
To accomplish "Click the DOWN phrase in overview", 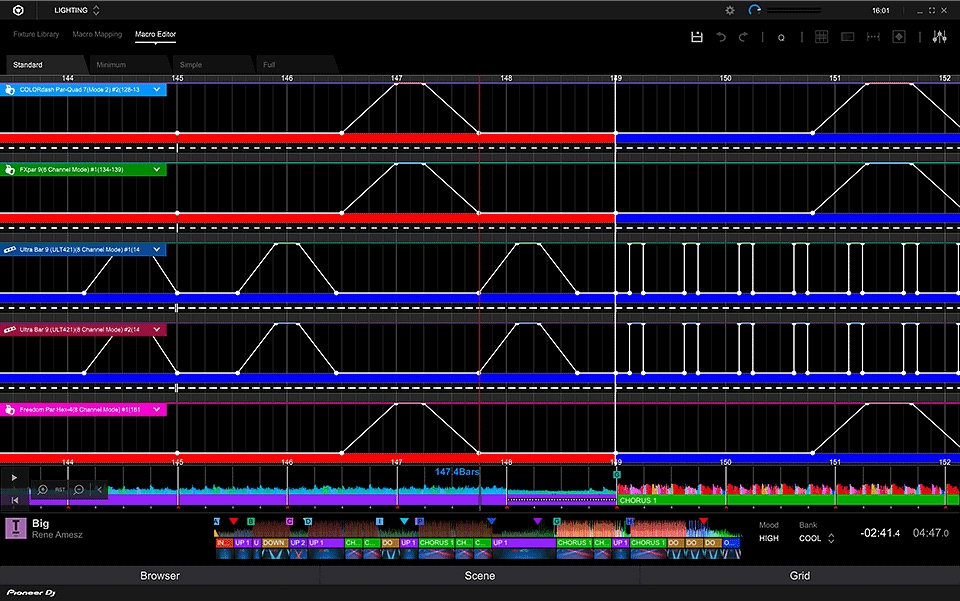I will point(274,543).
